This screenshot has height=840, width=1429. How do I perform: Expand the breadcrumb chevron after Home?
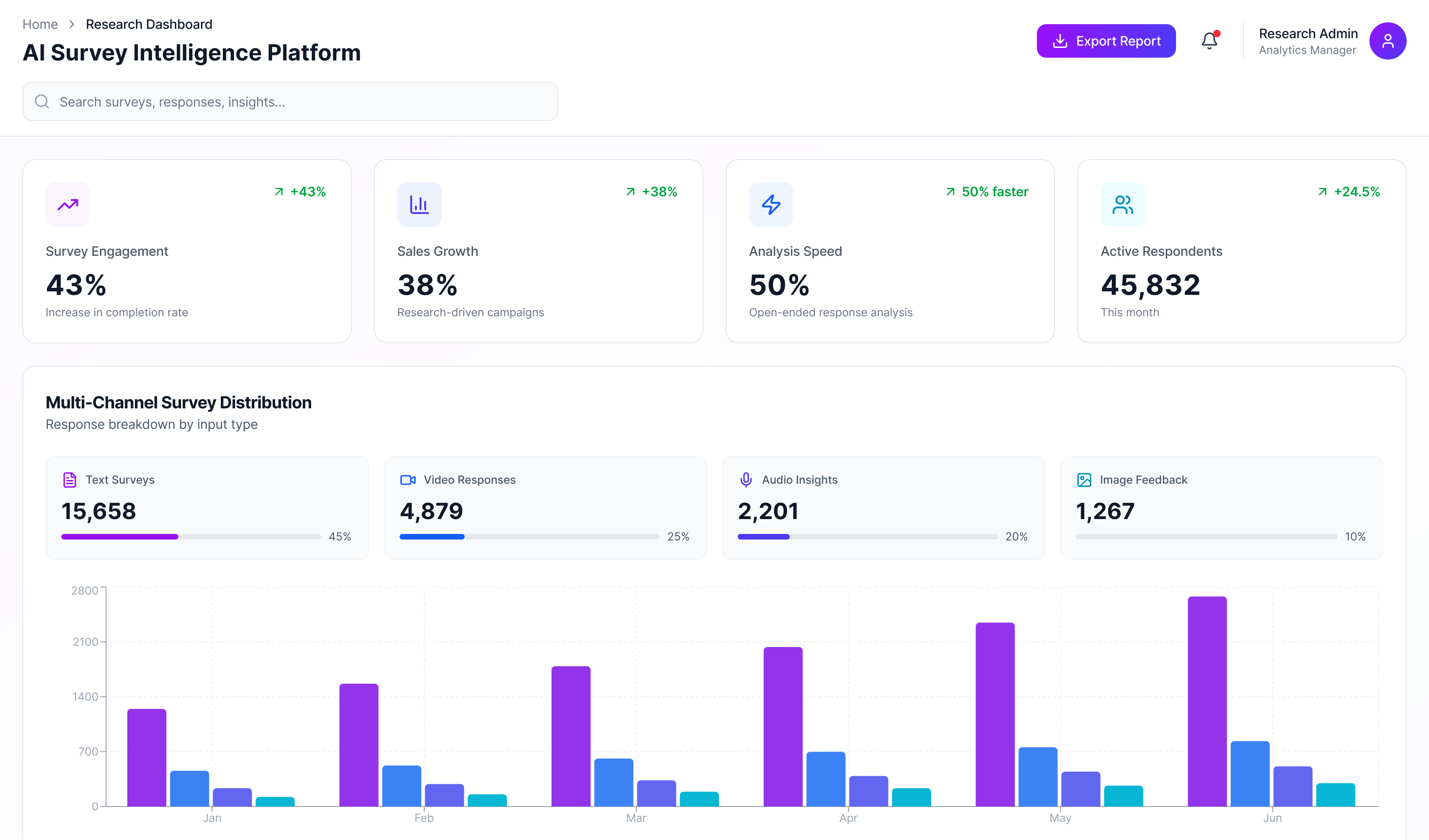(x=72, y=24)
